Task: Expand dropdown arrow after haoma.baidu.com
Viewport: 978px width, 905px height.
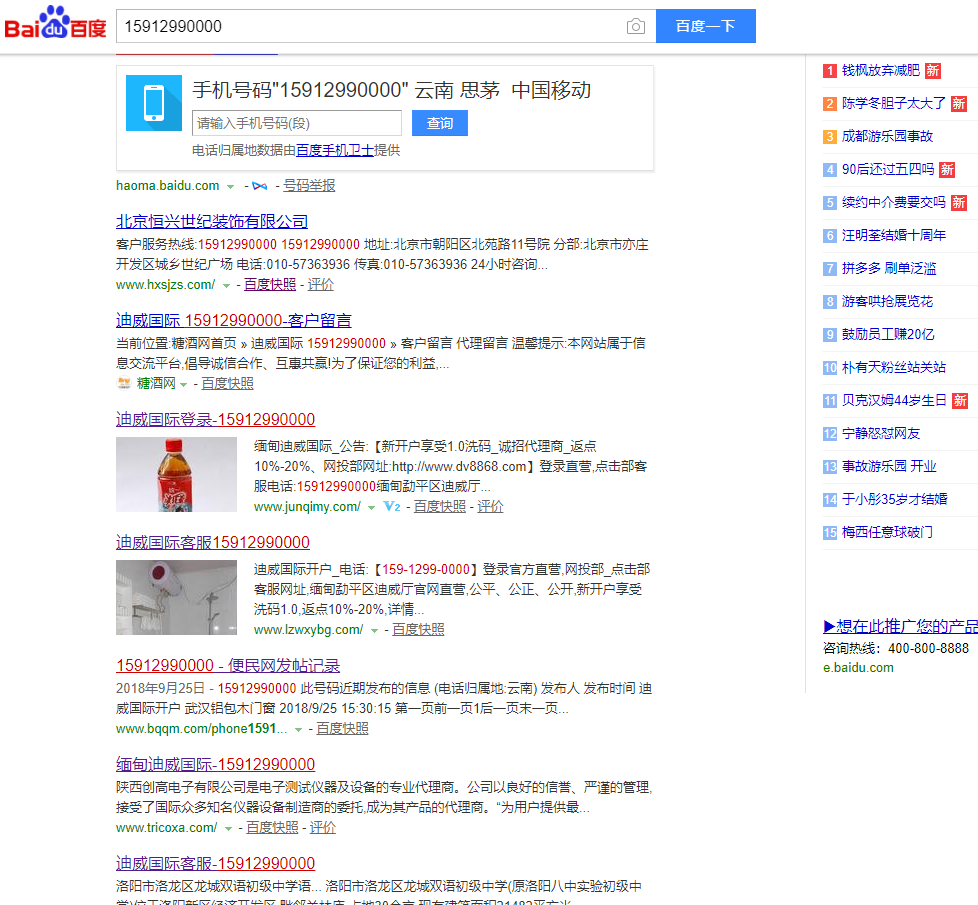Action: tap(231, 186)
